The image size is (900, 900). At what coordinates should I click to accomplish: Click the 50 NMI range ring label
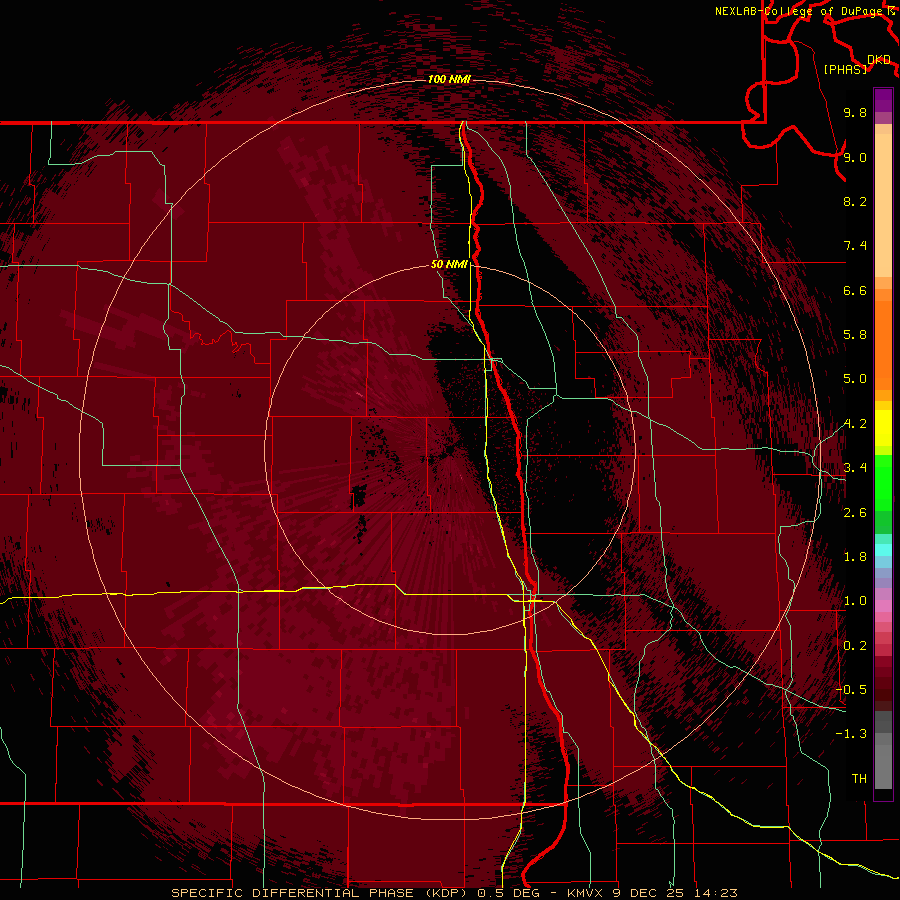click(x=449, y=264)
